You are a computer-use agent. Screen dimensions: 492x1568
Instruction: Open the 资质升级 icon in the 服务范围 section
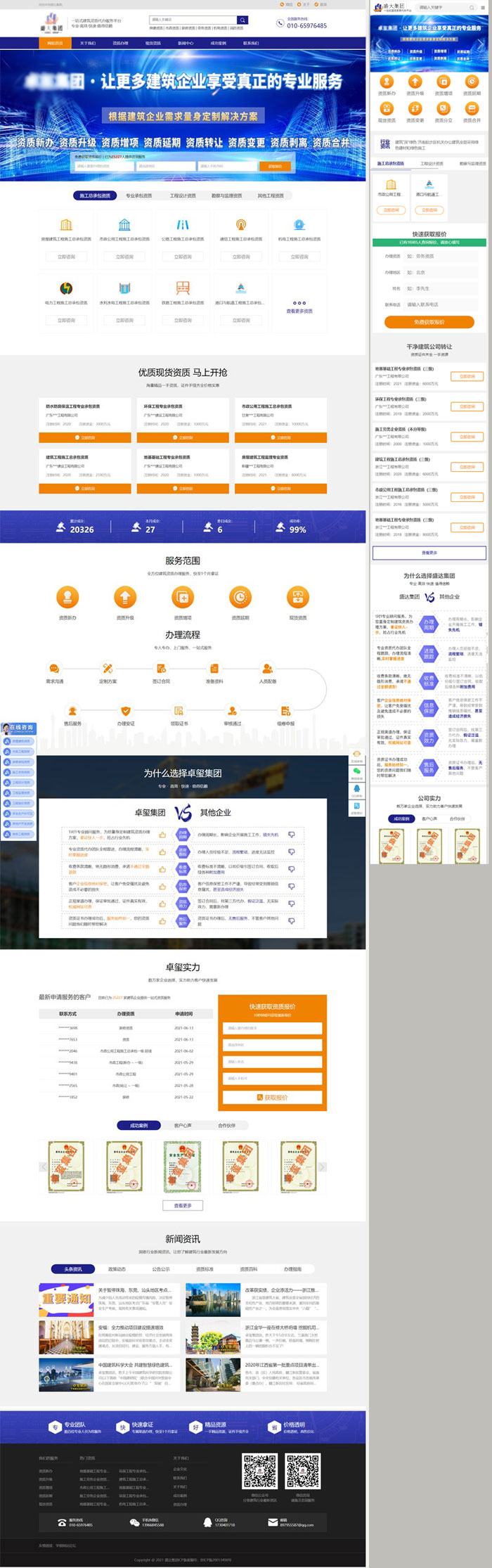tap(125, 598)
